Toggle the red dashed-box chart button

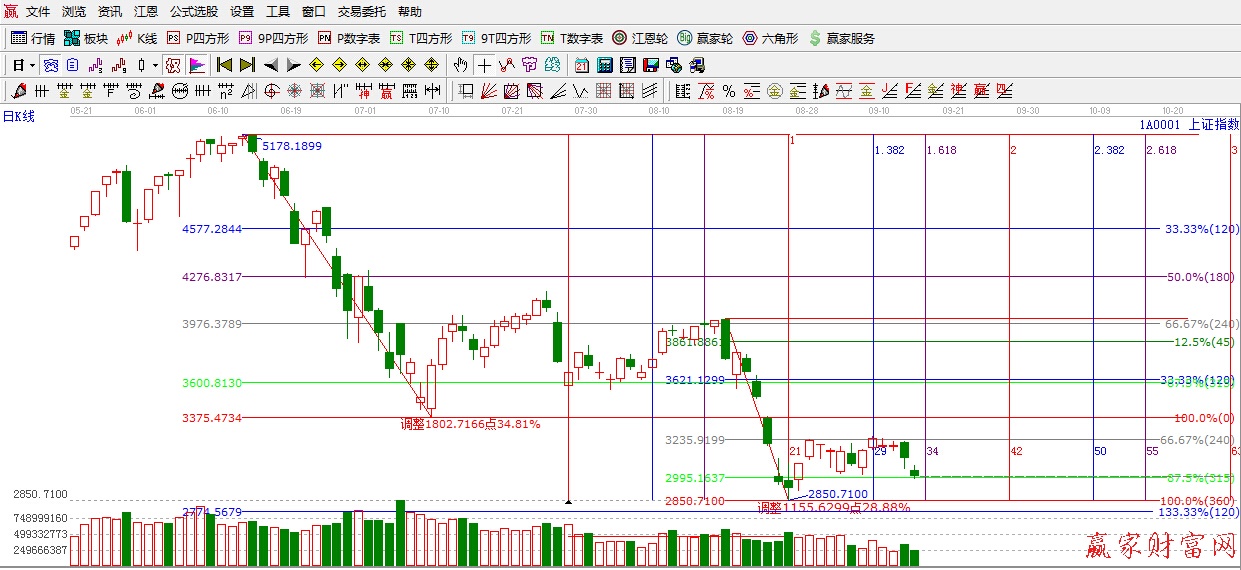pyautogui.click(x=172, y=65)
